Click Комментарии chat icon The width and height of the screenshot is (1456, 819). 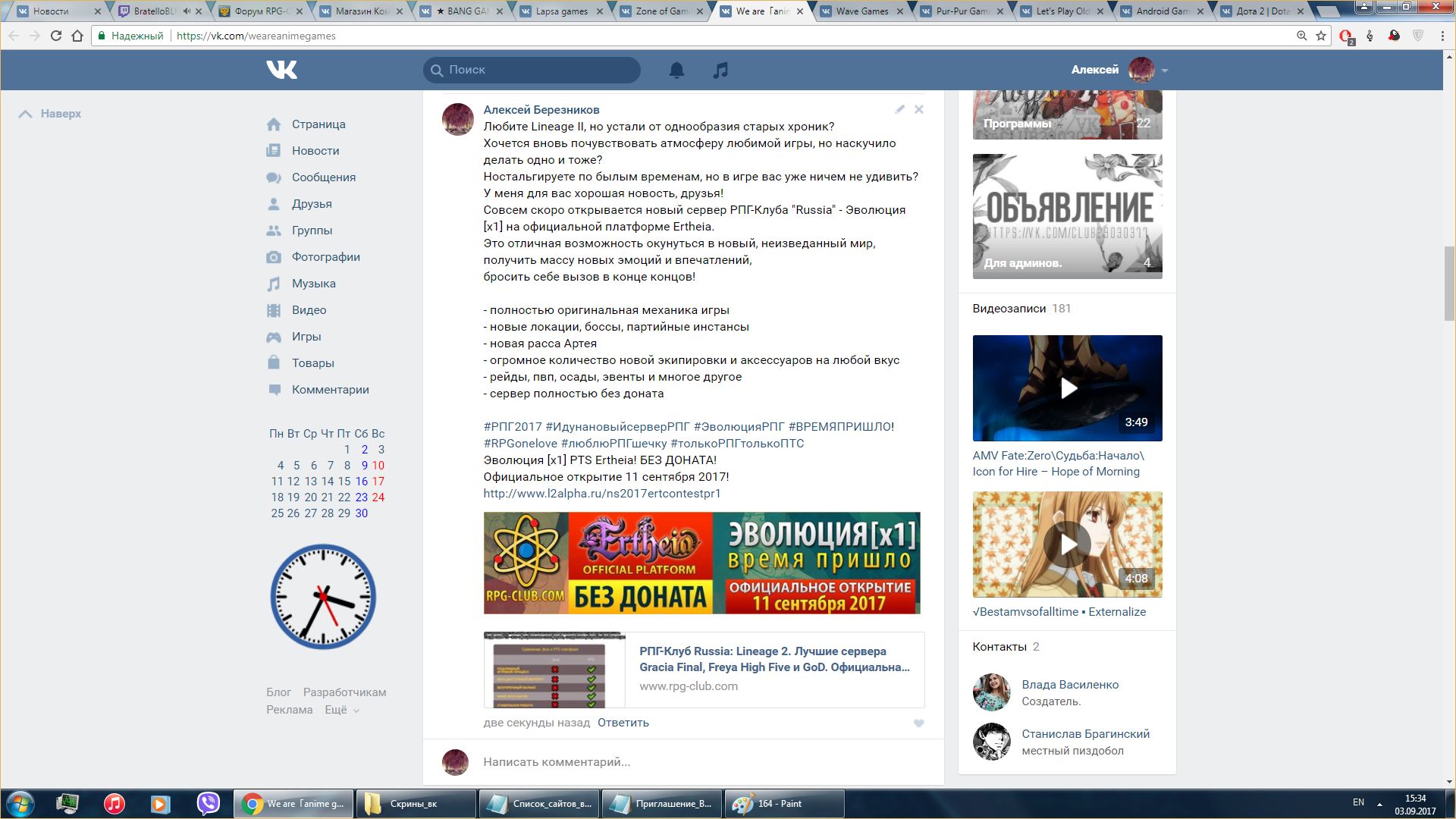coord(274,390)
